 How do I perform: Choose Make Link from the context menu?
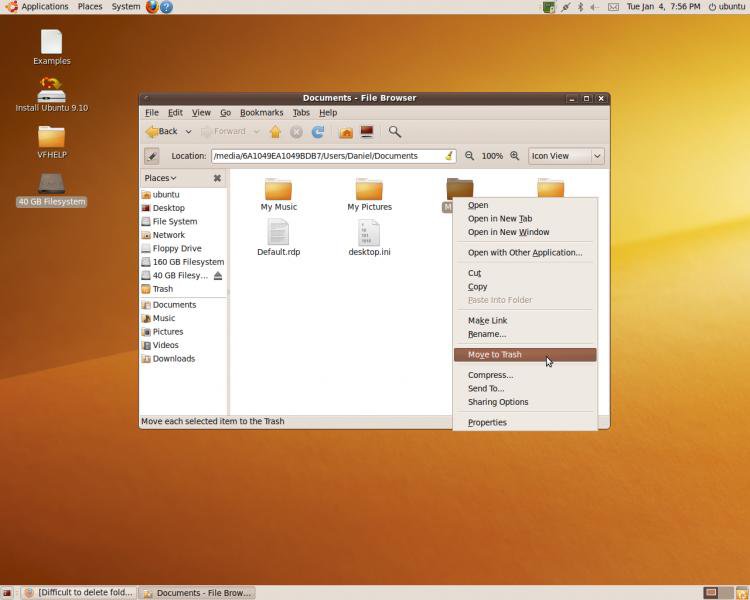pyautogui.click(x=525, y=321)
